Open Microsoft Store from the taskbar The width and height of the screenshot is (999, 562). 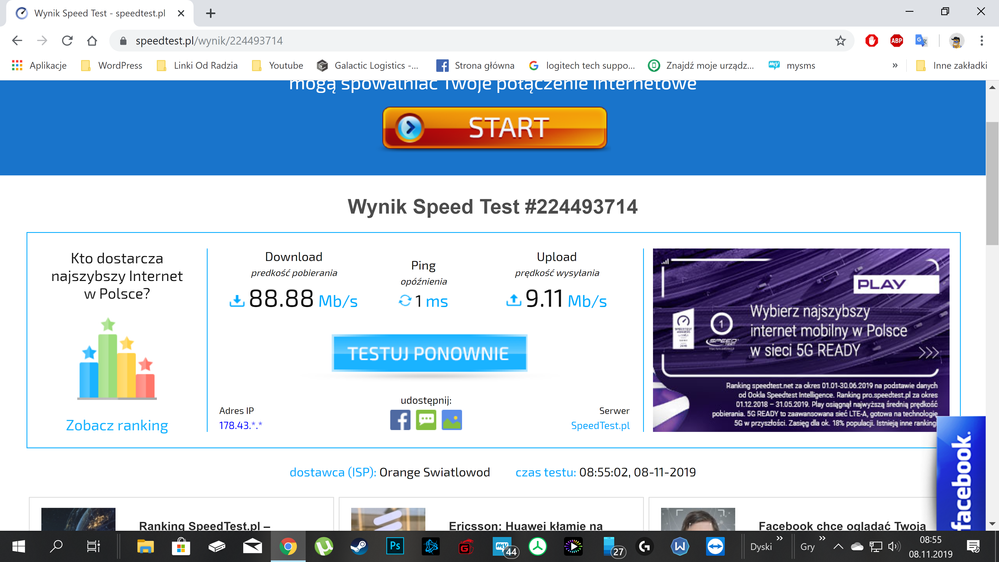[181, 547]
